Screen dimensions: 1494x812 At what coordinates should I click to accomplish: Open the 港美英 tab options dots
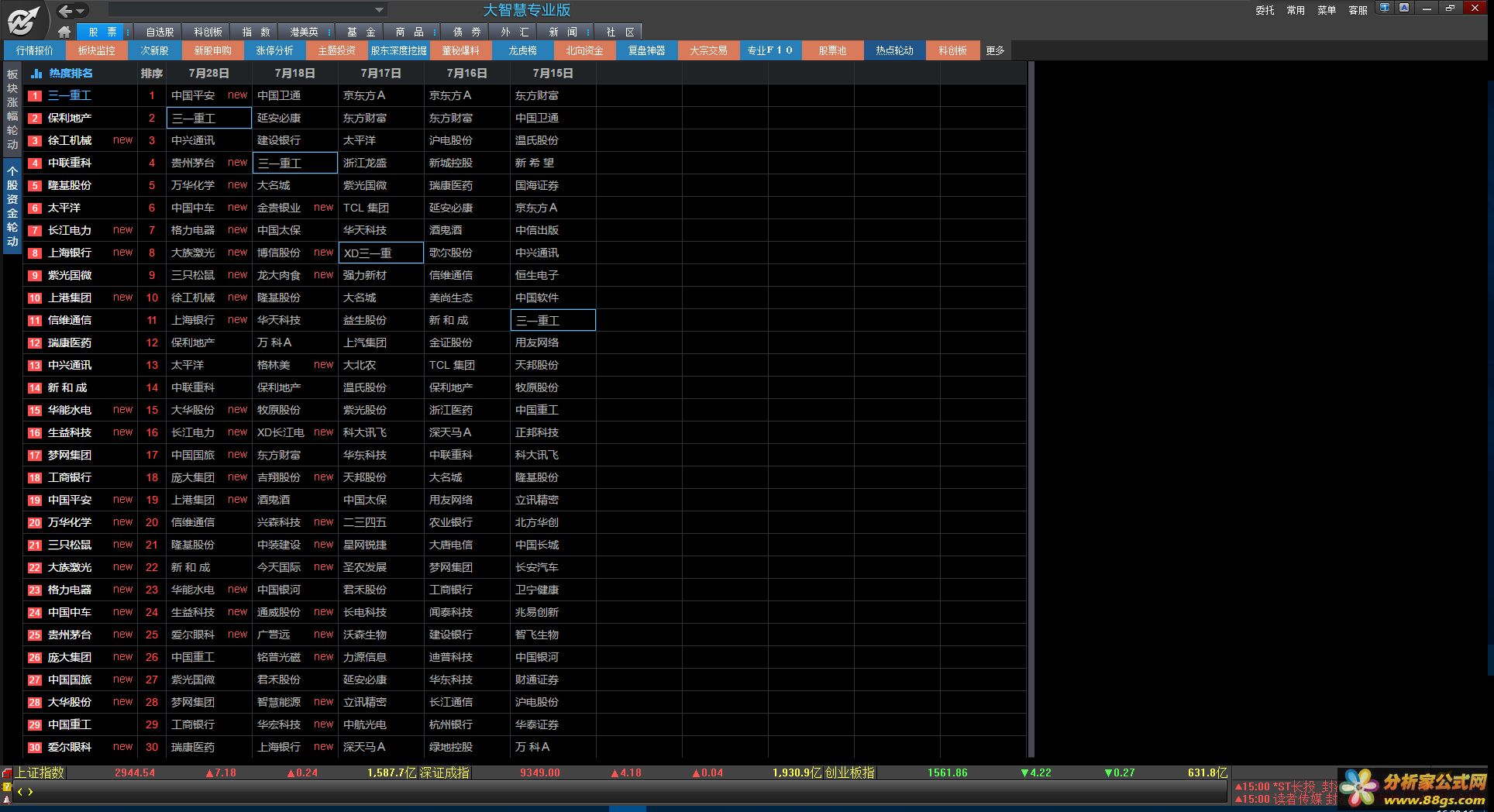[329, 32]
